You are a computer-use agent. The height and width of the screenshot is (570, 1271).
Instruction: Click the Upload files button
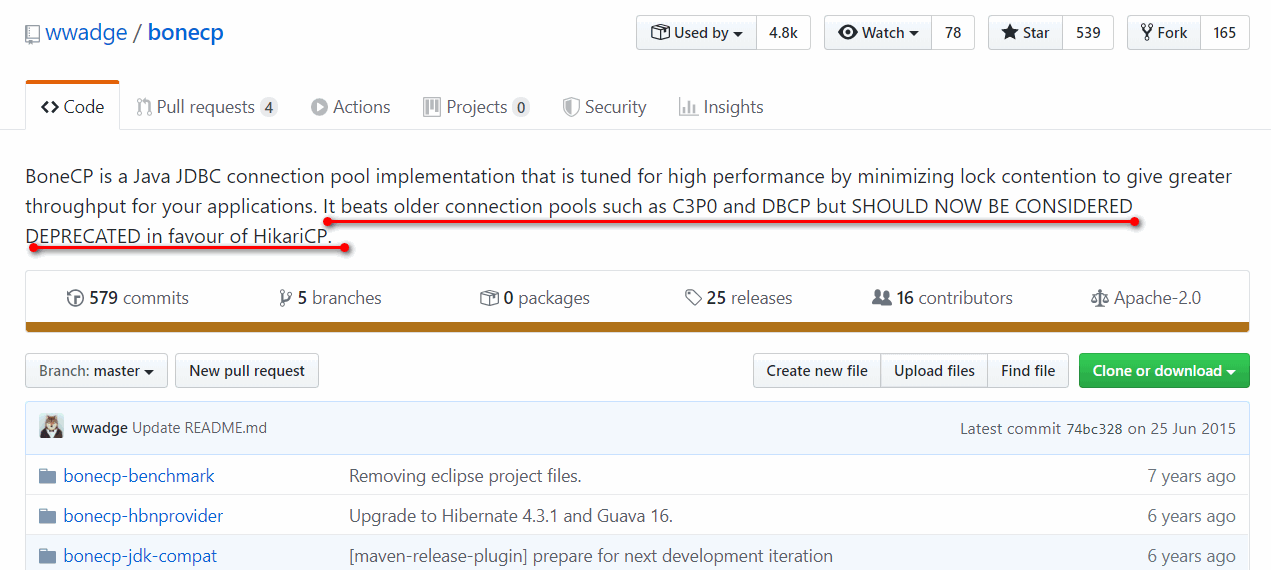934,370
